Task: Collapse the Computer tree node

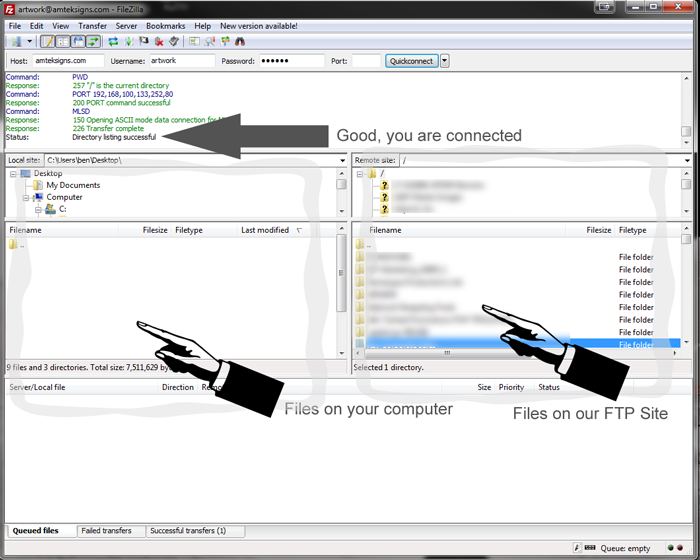Action: pos(26,197)
